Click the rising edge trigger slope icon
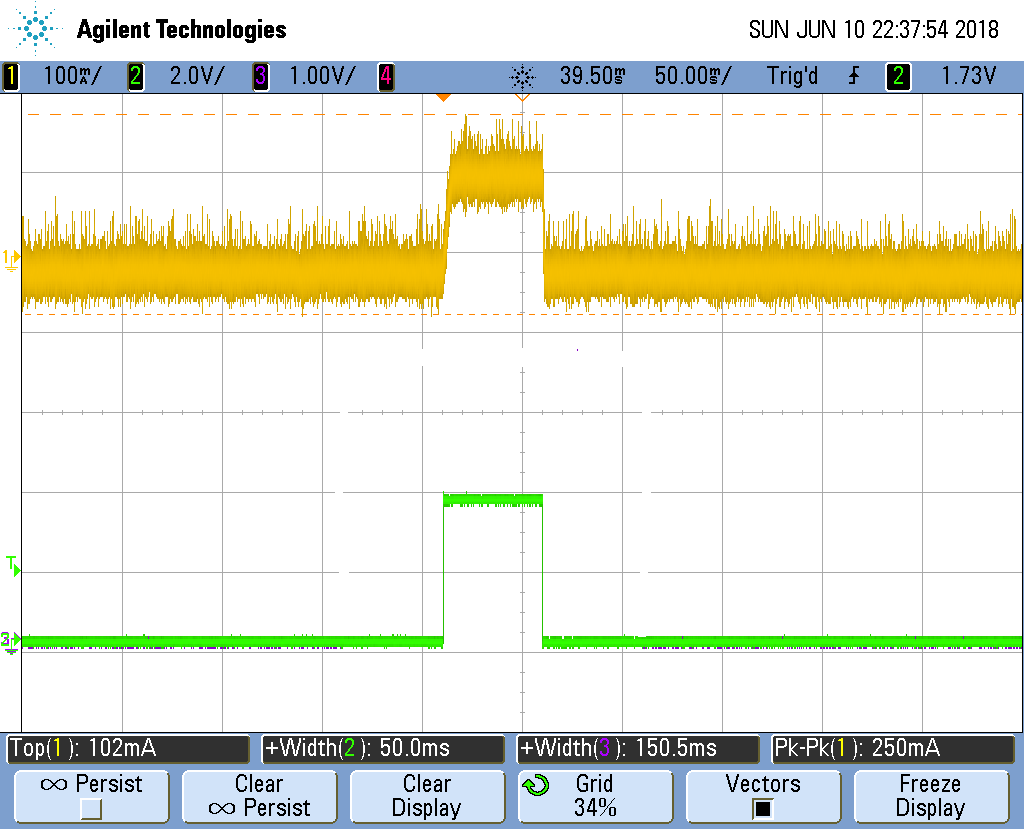Screen dimensions: 1024x829 [853, 76]
